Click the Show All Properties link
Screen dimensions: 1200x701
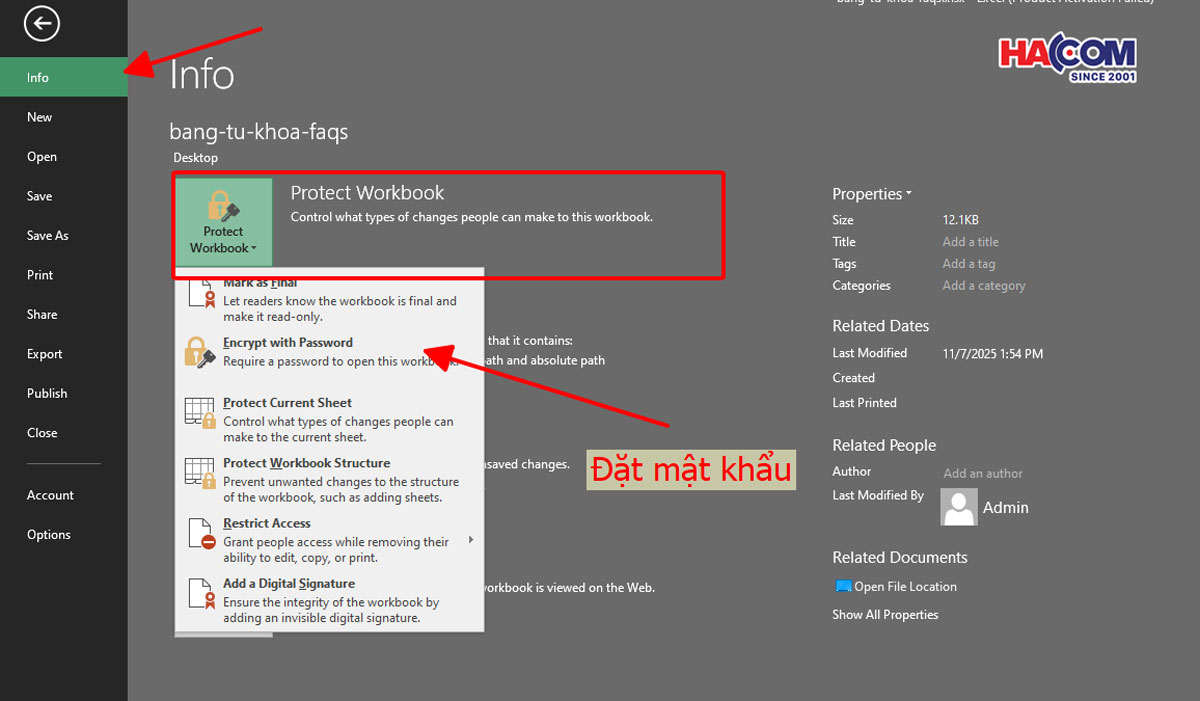[885, 614]
